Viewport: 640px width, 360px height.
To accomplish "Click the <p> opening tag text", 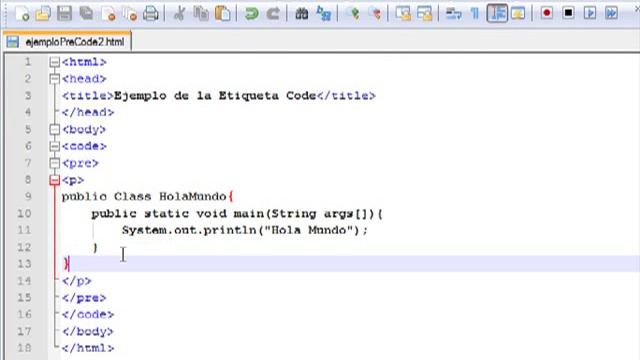I will [73, 180].
